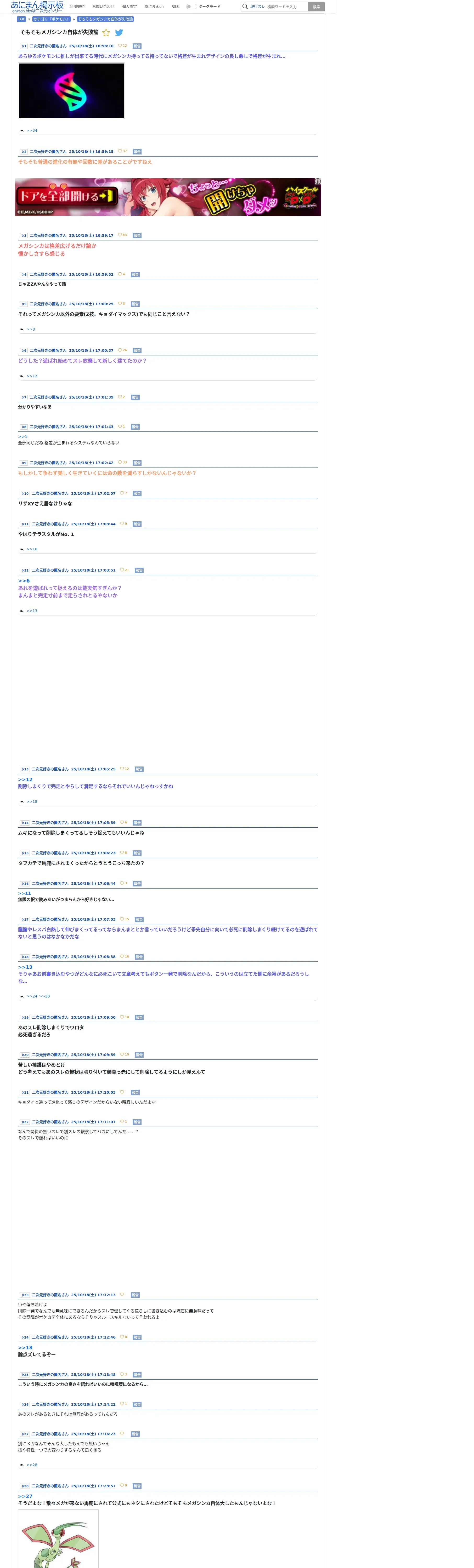Click the >>6 anchor in post 12
The height and width of the screenshot is (1568, 474).
(x=24, y=581)
